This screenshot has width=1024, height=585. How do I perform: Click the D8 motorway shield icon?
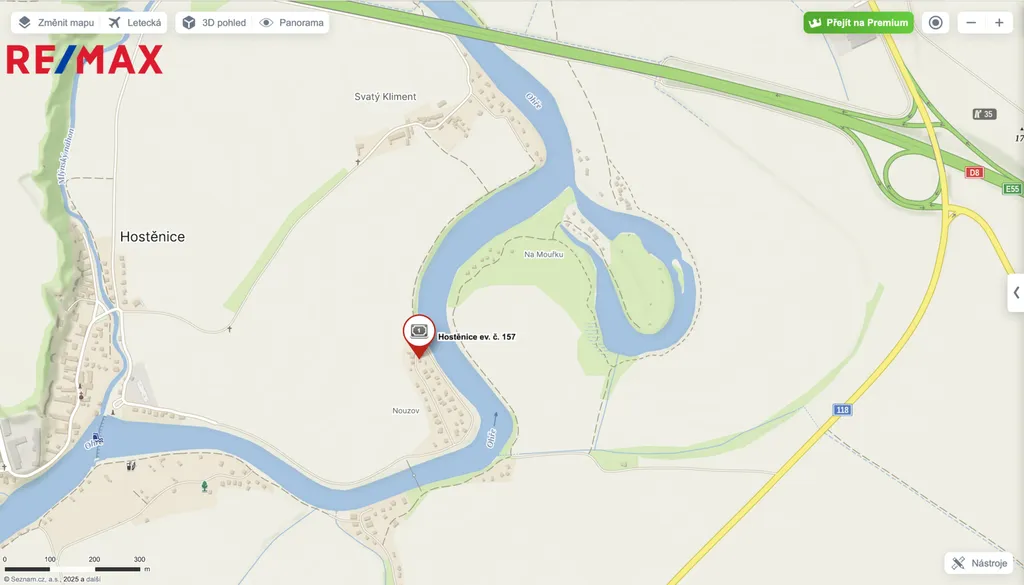click(x=974, y=172)
